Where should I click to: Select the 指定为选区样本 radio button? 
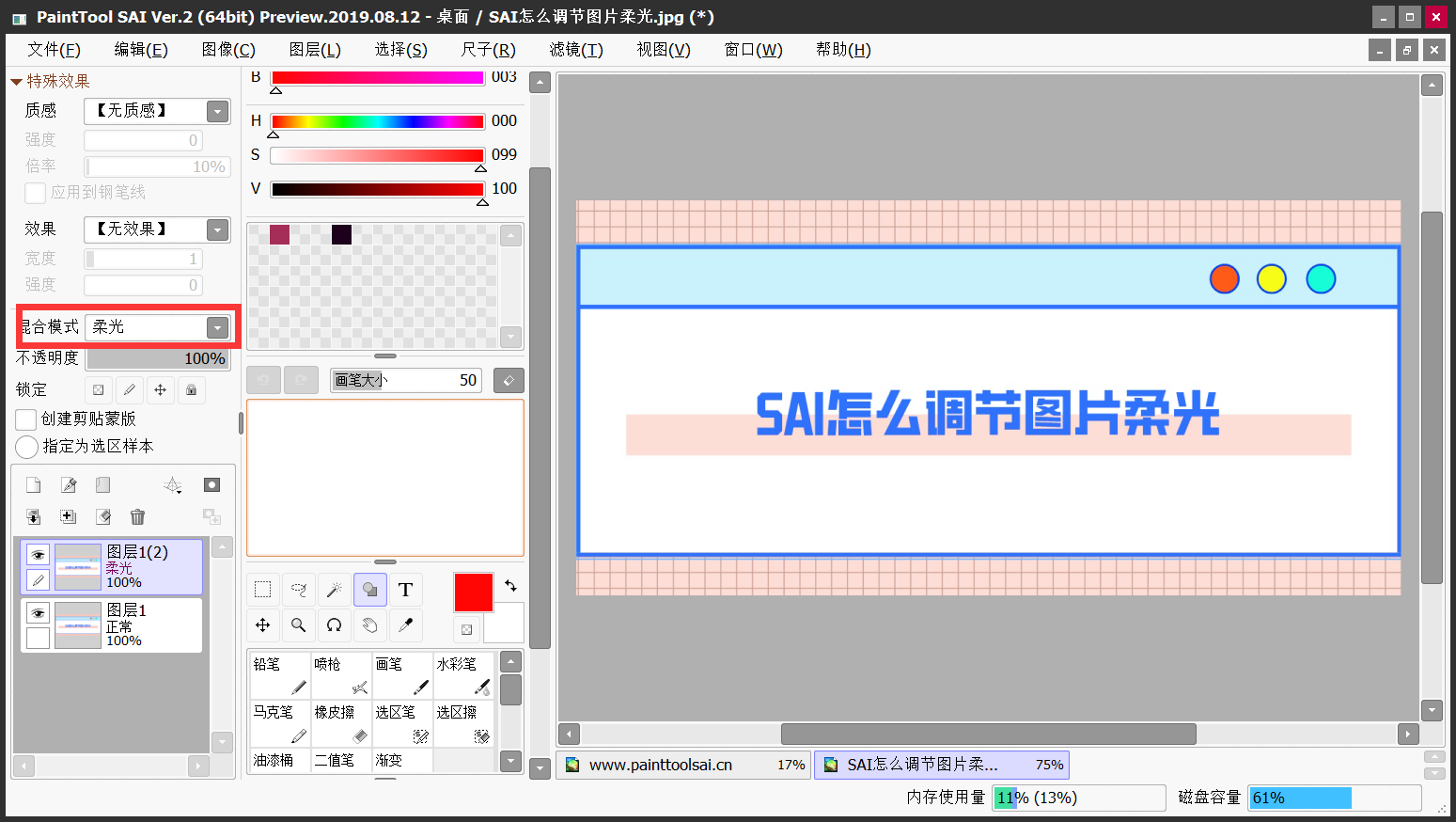(x=27, y=447)
